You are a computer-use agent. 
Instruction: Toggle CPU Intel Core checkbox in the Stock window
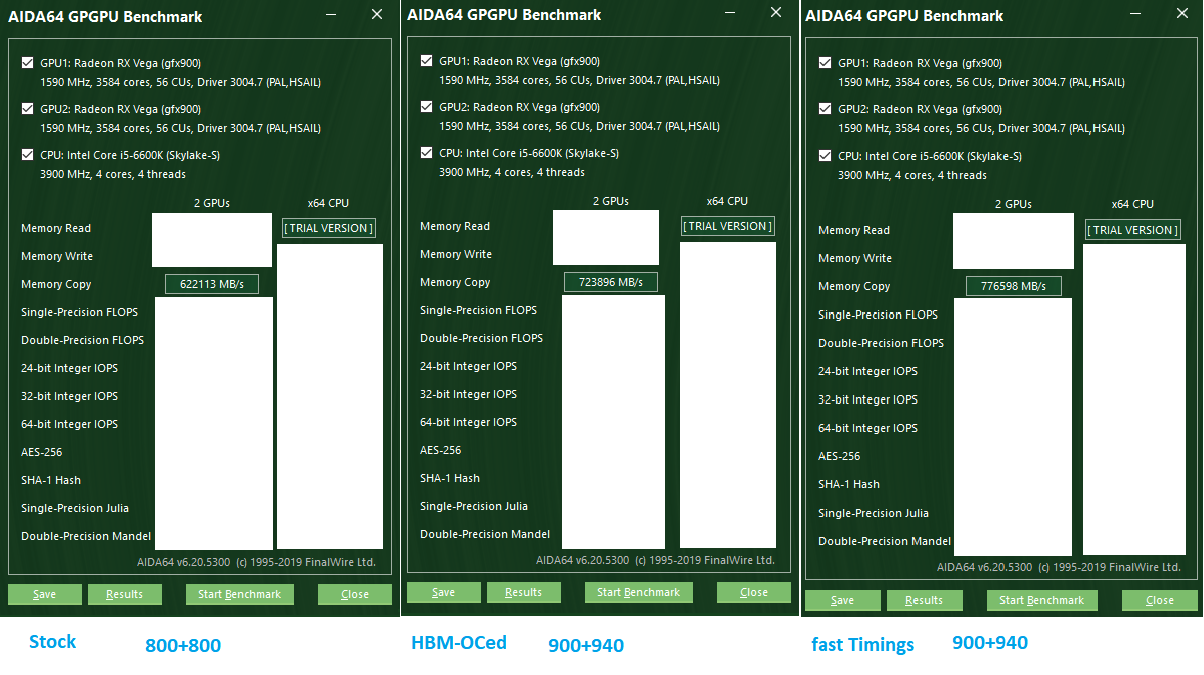27,155
